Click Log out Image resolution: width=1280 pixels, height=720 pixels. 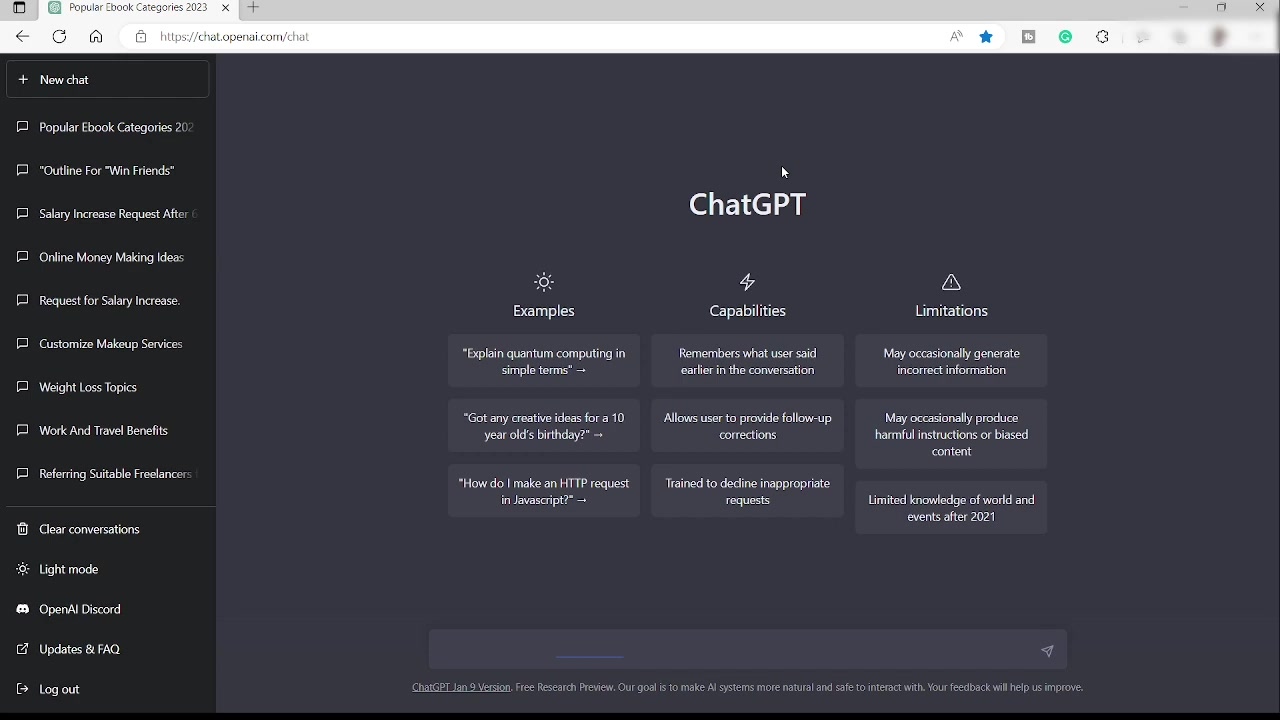coord(108,689)
